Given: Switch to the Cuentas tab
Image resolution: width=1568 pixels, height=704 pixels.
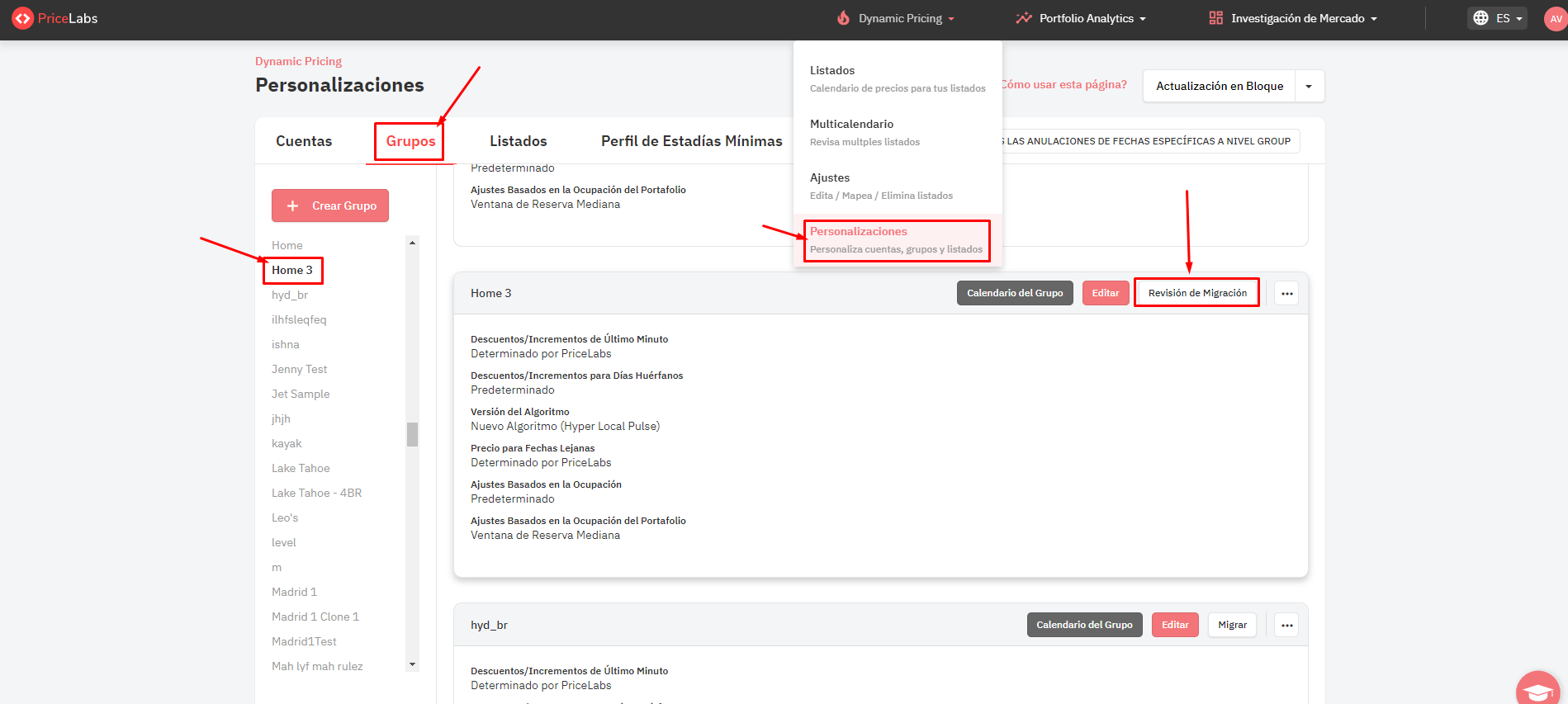Looking at the screenshot, I should click(x=304, y=141).
